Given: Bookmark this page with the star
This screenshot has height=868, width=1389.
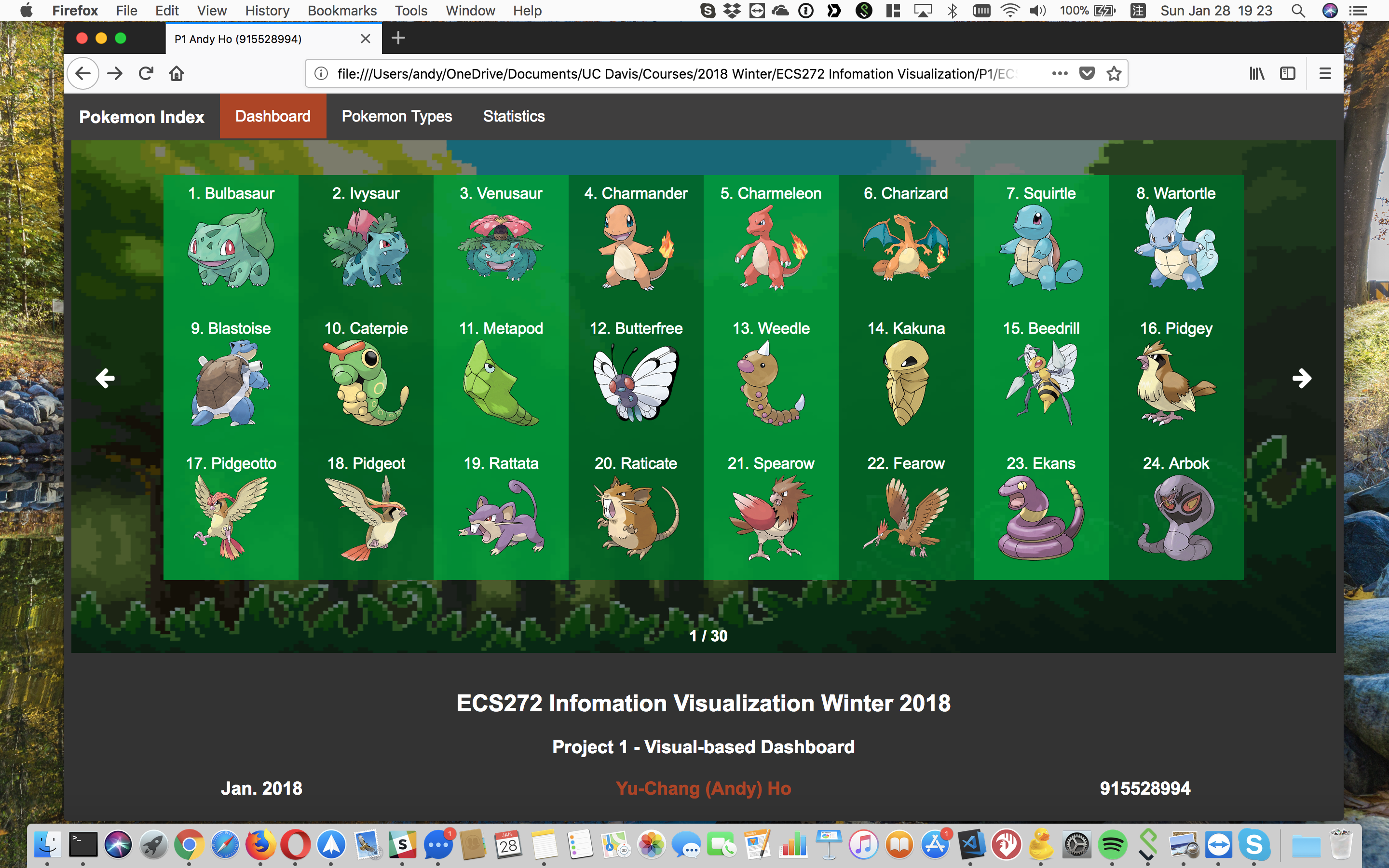Looking at the screenshot, I should [1114, 73].
